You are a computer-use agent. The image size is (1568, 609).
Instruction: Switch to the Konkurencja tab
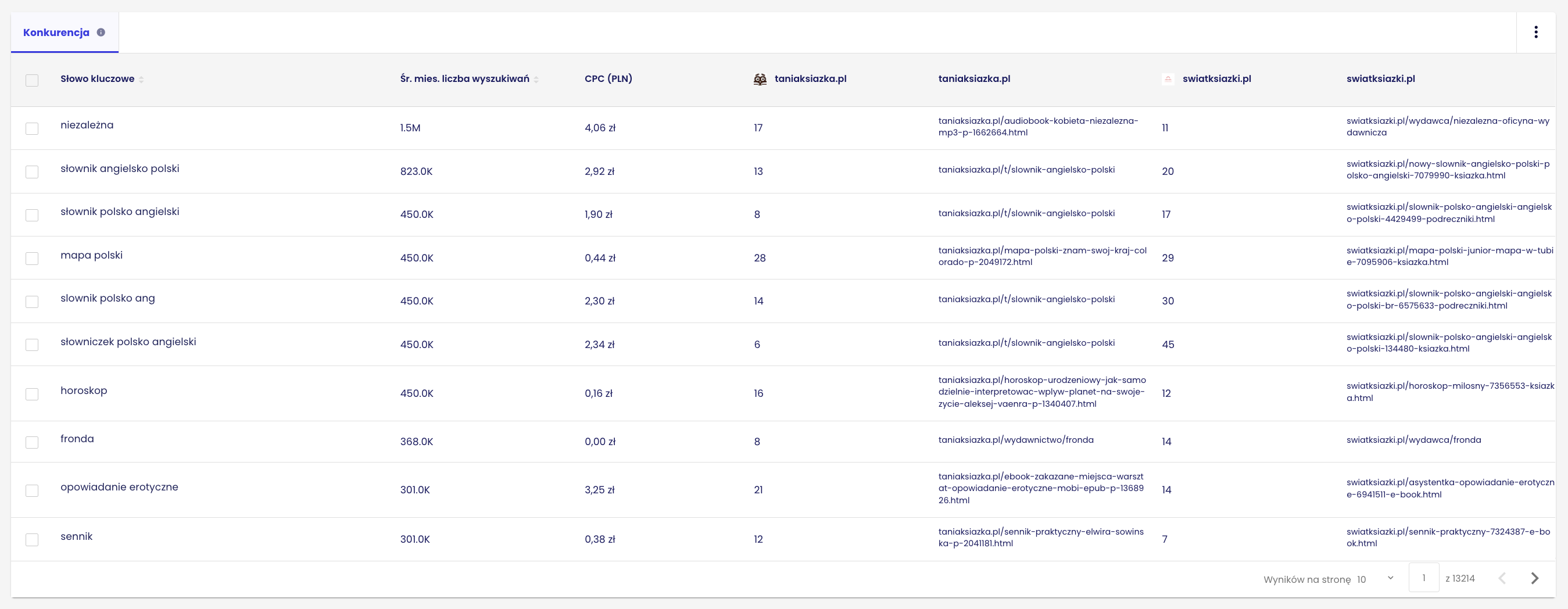click(65, 32)
